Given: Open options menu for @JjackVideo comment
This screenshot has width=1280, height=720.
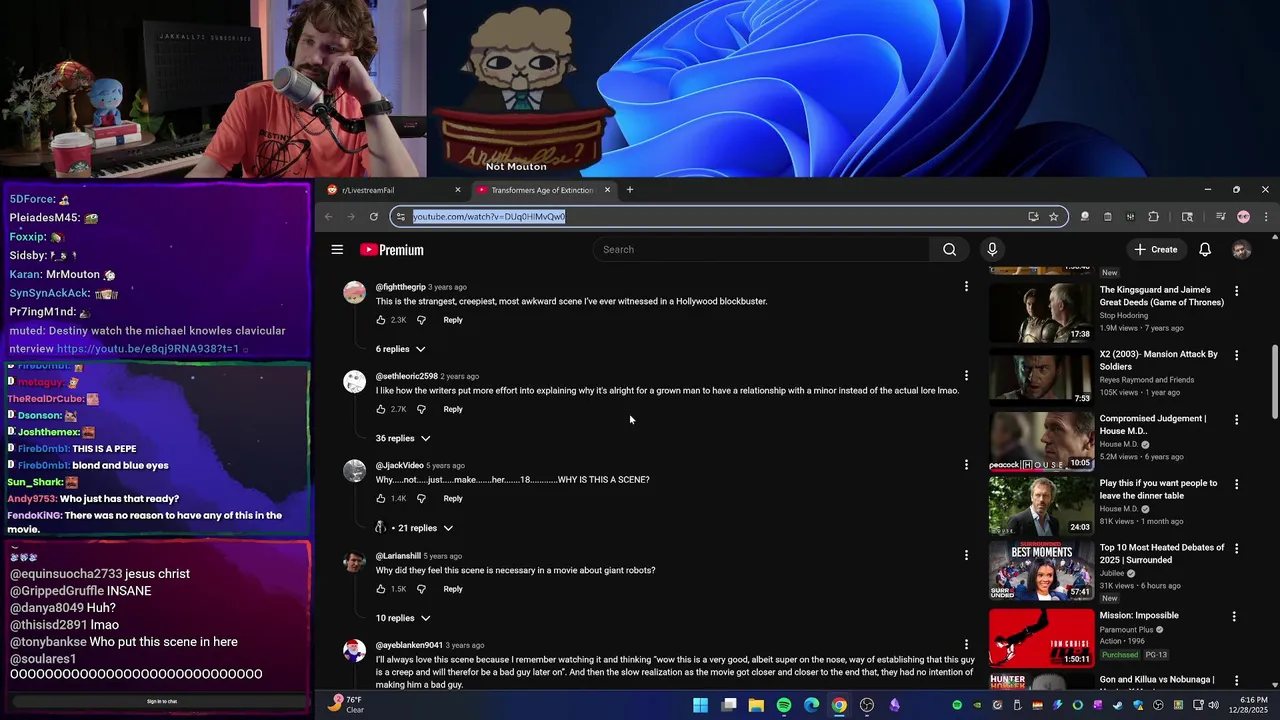Looking at the screenshot, I should pos(966,465).
